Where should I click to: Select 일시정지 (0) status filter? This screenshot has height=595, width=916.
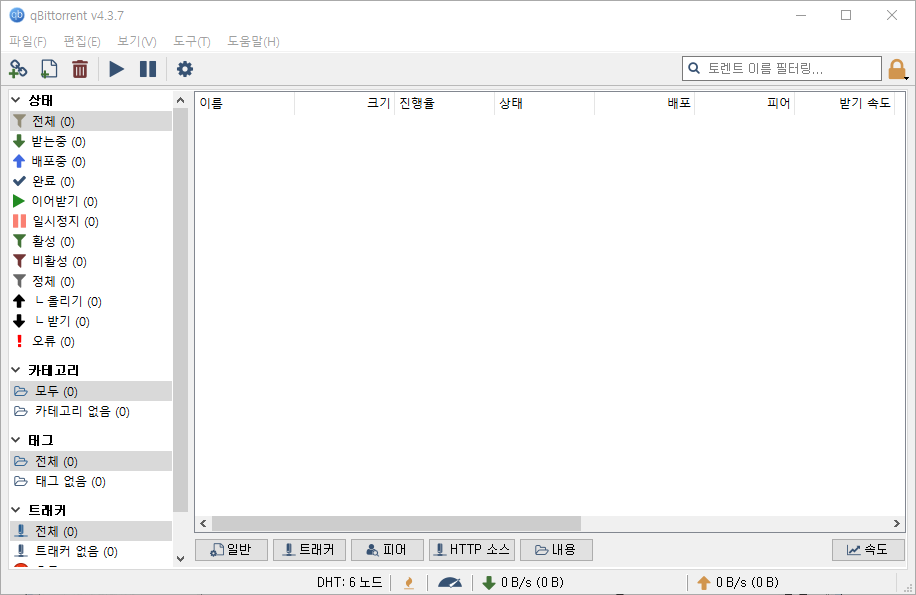point(91,221)
